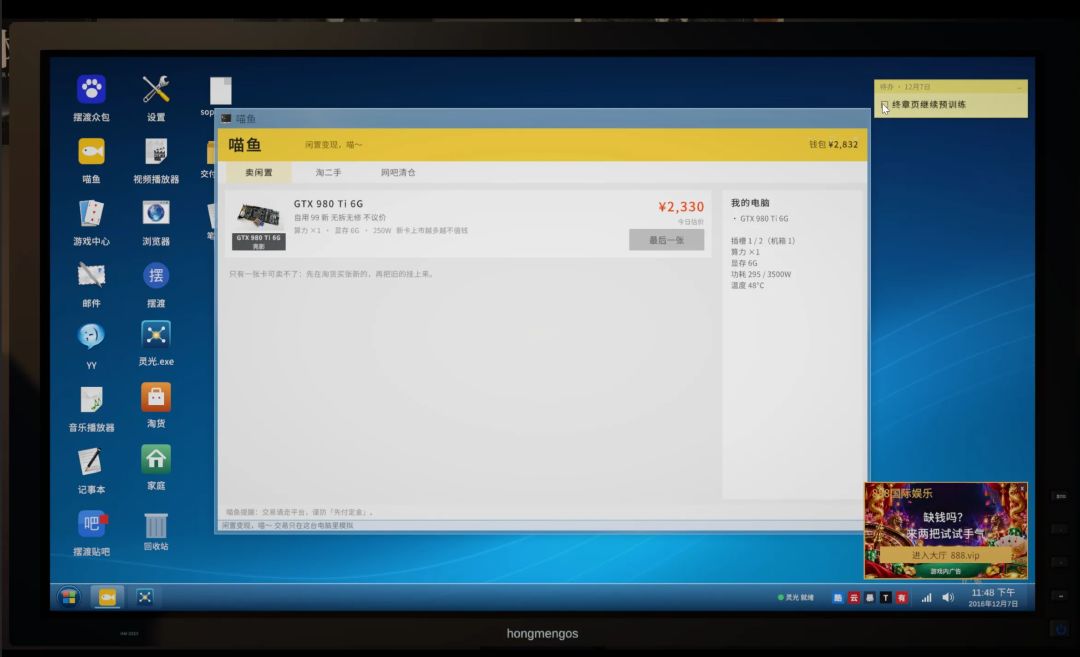
Task: Open the taskbar clock showing 11:48 下午
Action: pos(993,598)
